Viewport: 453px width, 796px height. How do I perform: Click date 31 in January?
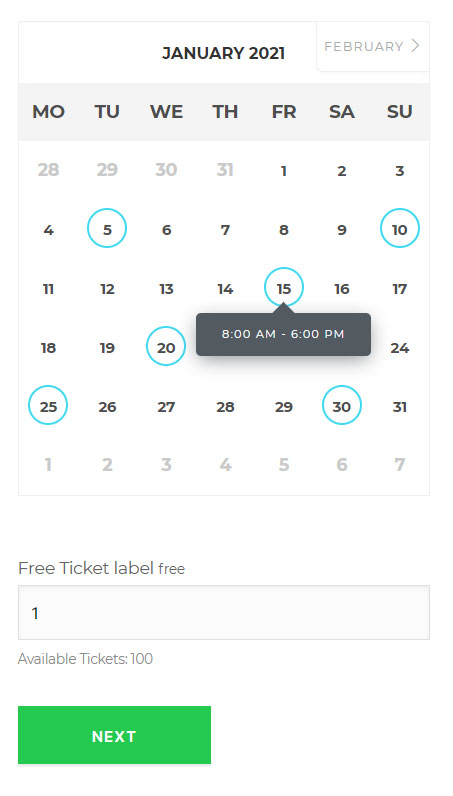(x=400, y=407)
